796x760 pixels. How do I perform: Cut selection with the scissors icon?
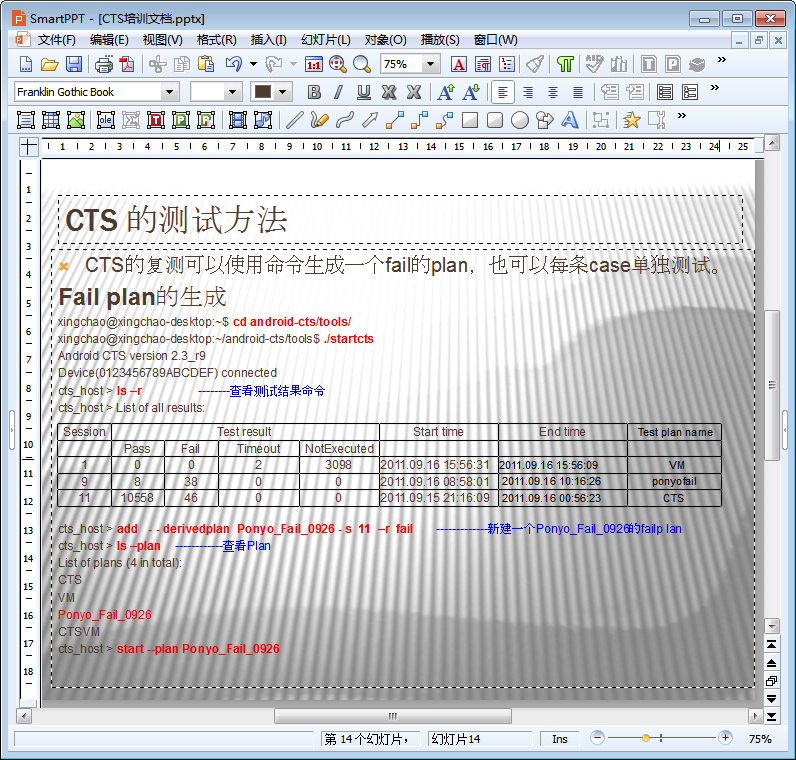point(157,64)
